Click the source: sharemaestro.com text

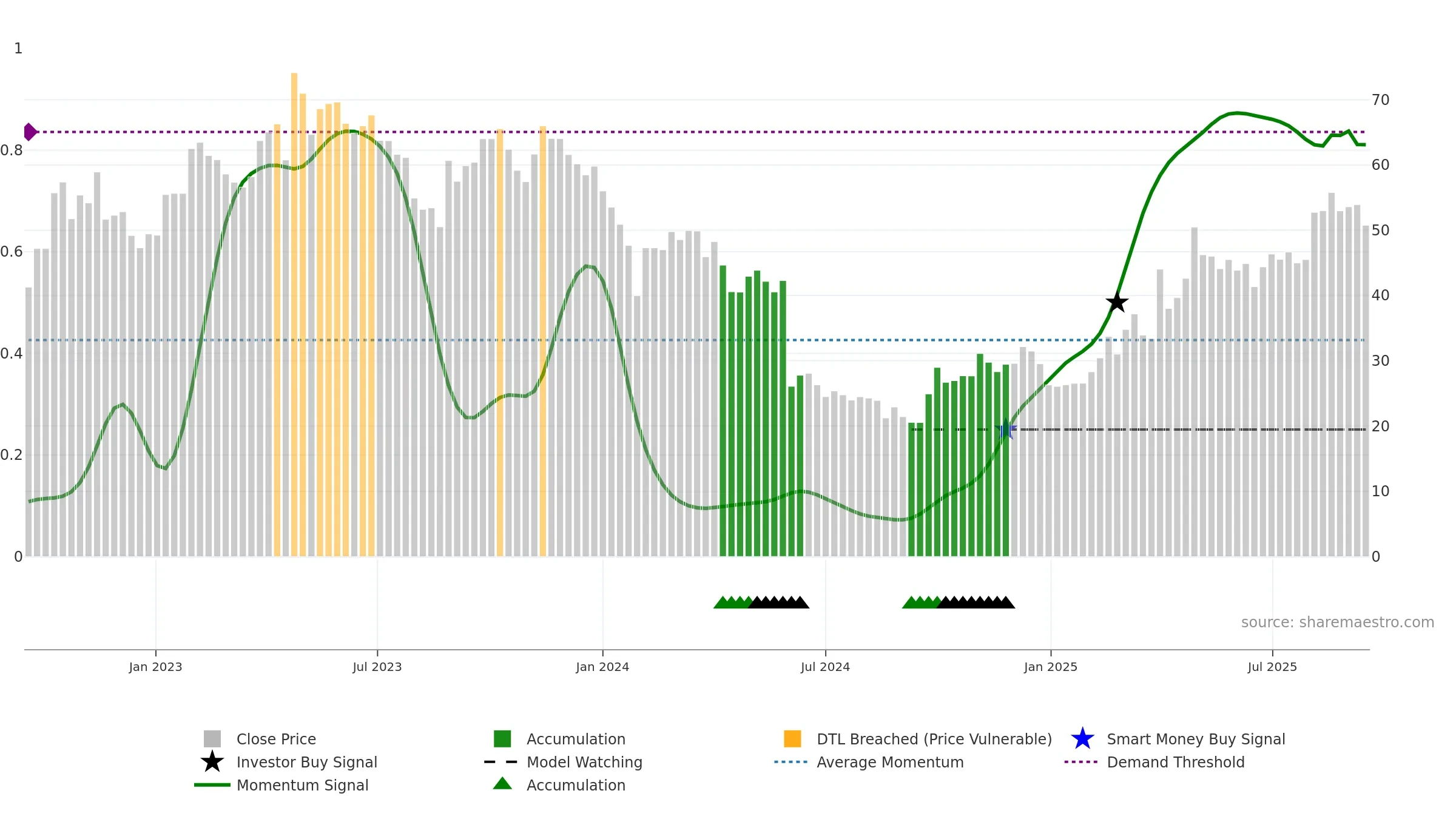tap(1338, 622)
